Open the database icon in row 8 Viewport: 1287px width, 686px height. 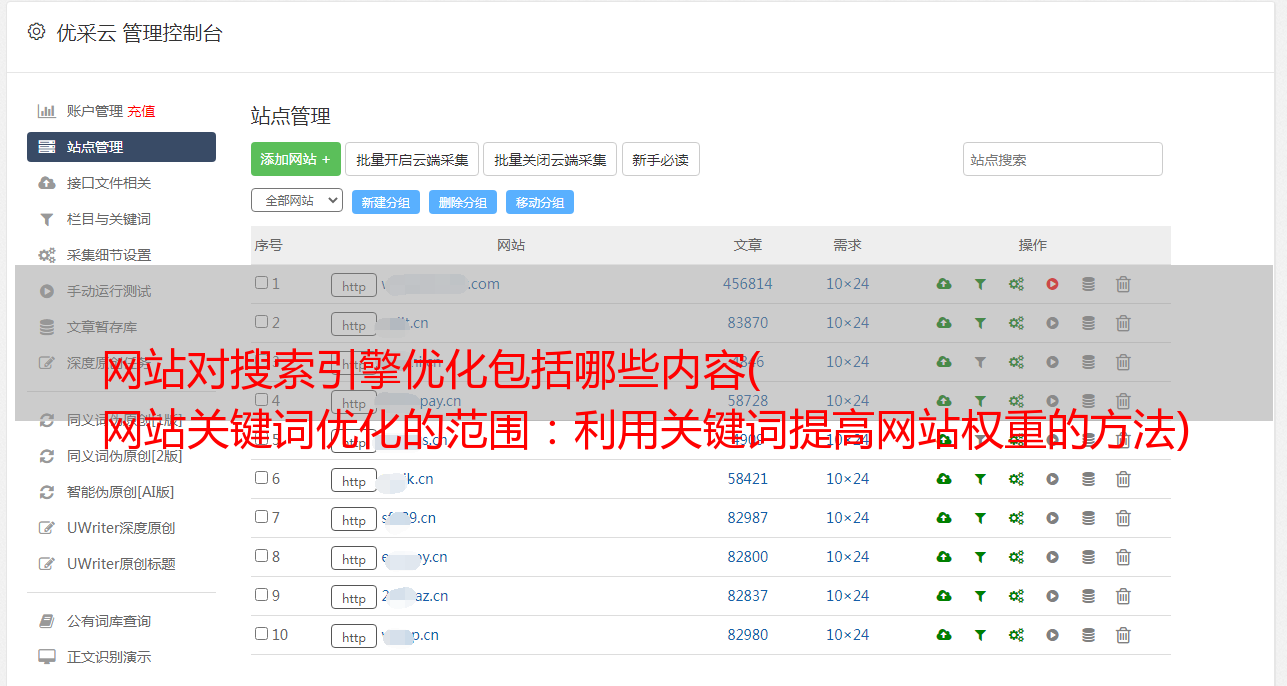1088,557
